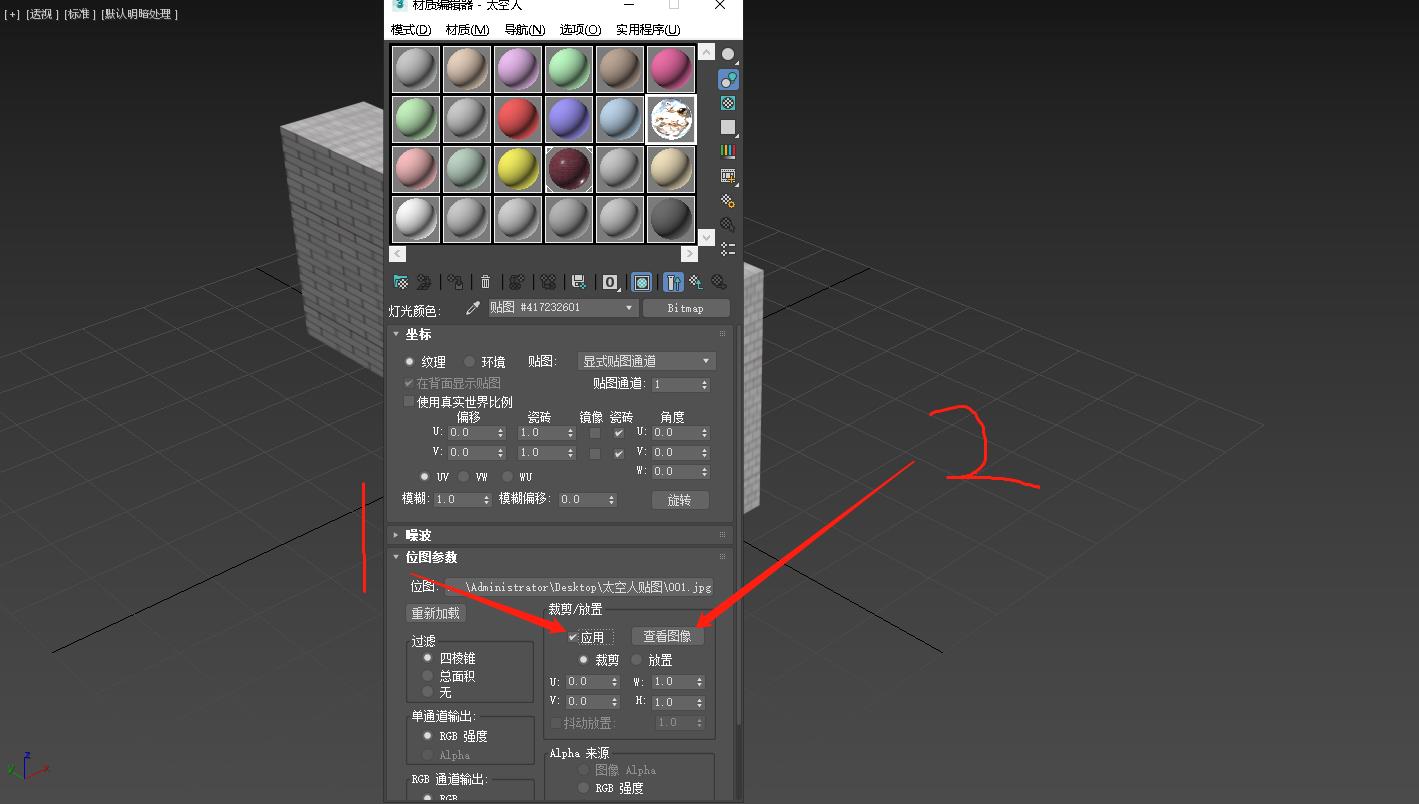Image resolution: width=1419 pixels, height=804 pixels.
Task: Click the Make Material Copy icon
Action: pyautogui.click(x=516, y=282)
